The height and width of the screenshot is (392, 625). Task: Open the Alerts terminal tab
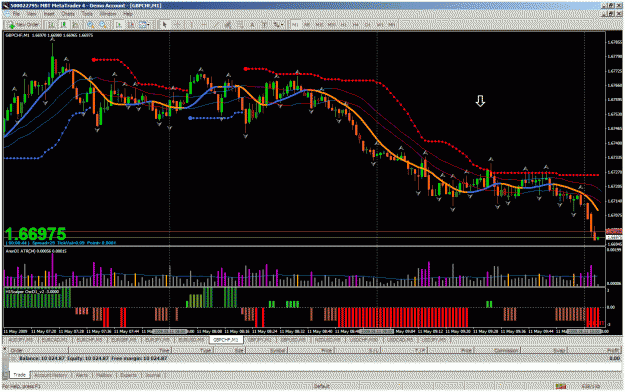click(82, 375)
